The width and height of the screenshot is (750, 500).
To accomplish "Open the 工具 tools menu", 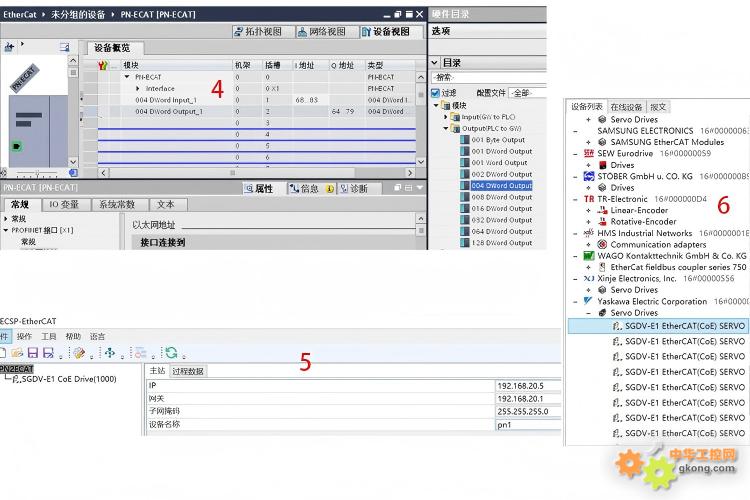I will click(48, 336).
